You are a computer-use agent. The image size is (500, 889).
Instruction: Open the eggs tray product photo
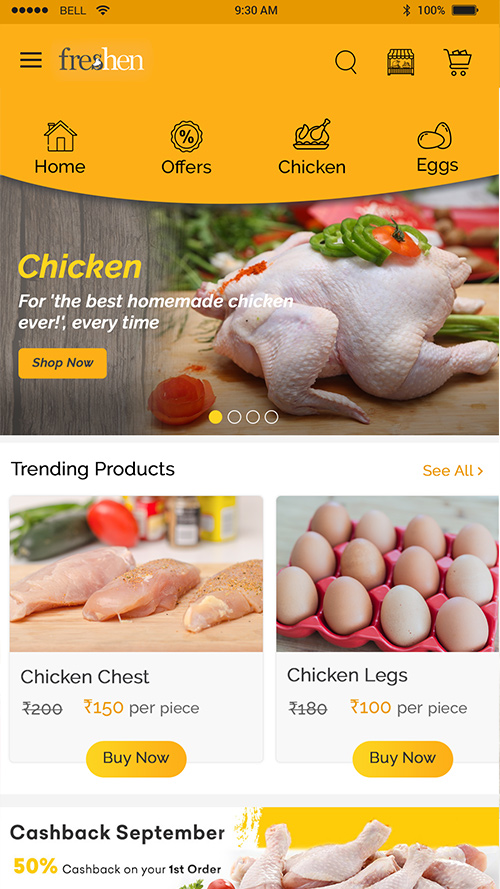click(x=388, y=574)
